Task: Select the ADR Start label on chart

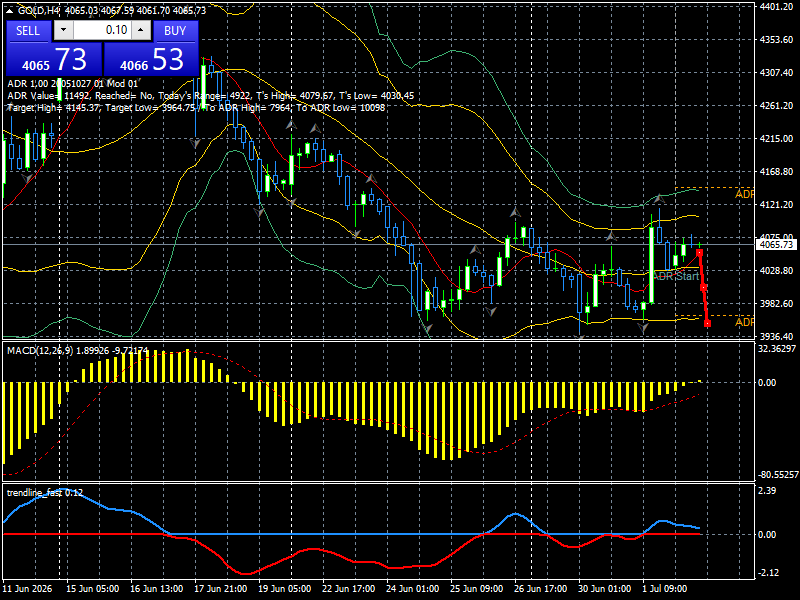Action: 676,276
